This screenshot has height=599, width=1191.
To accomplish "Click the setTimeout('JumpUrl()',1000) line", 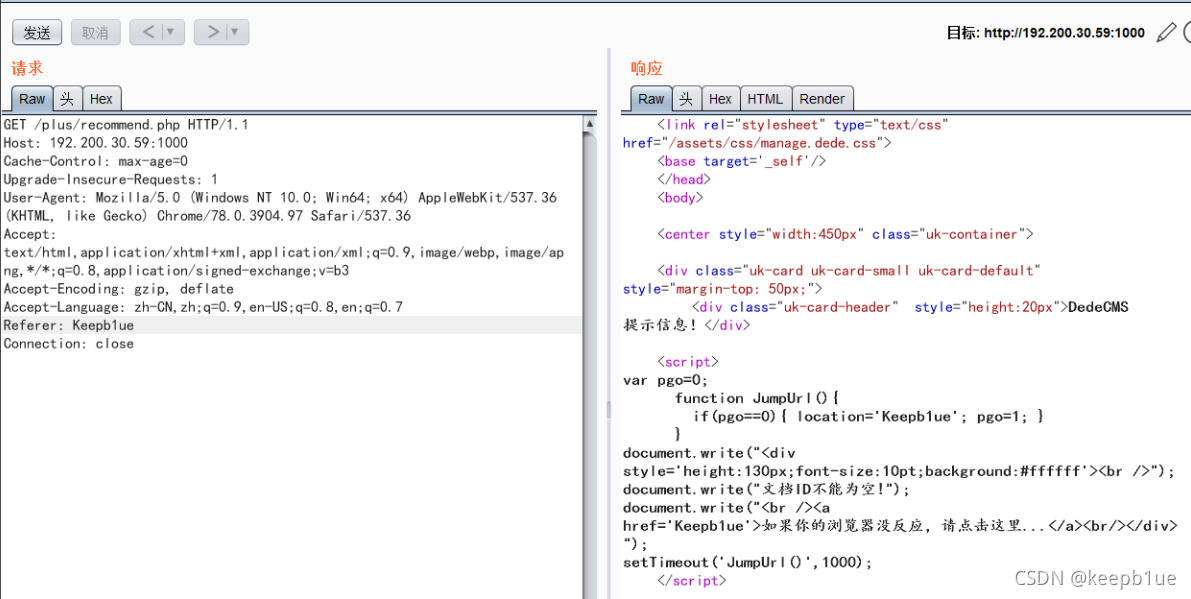I will click(x=748, y=562).
